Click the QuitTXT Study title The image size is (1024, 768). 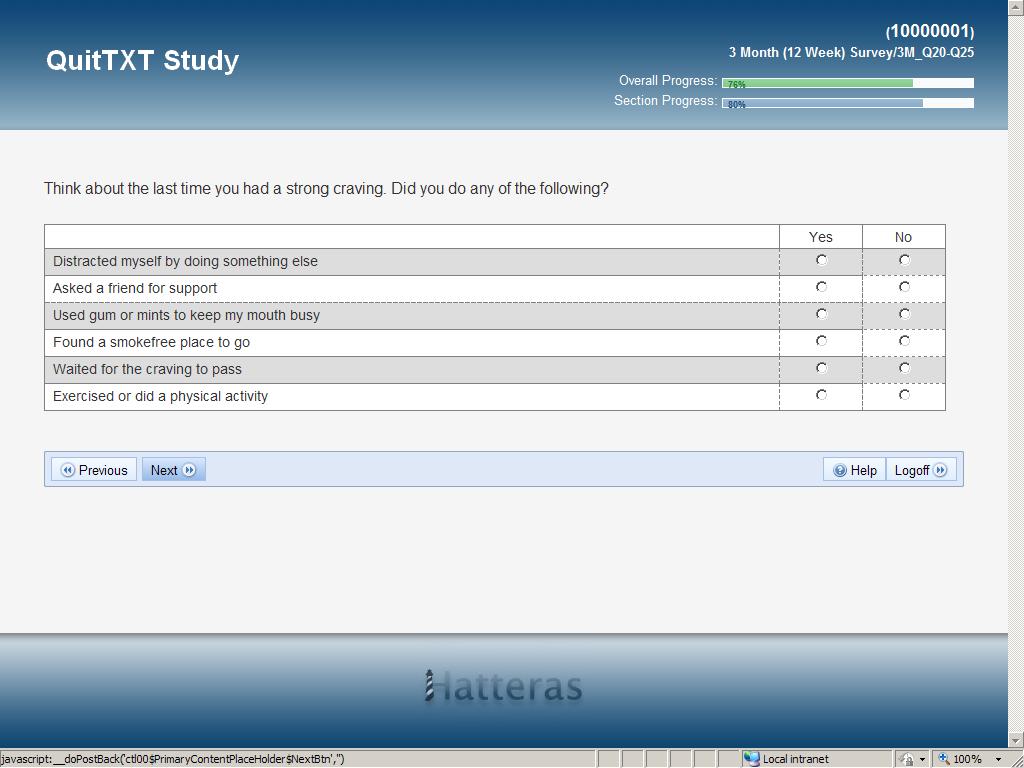142,60
